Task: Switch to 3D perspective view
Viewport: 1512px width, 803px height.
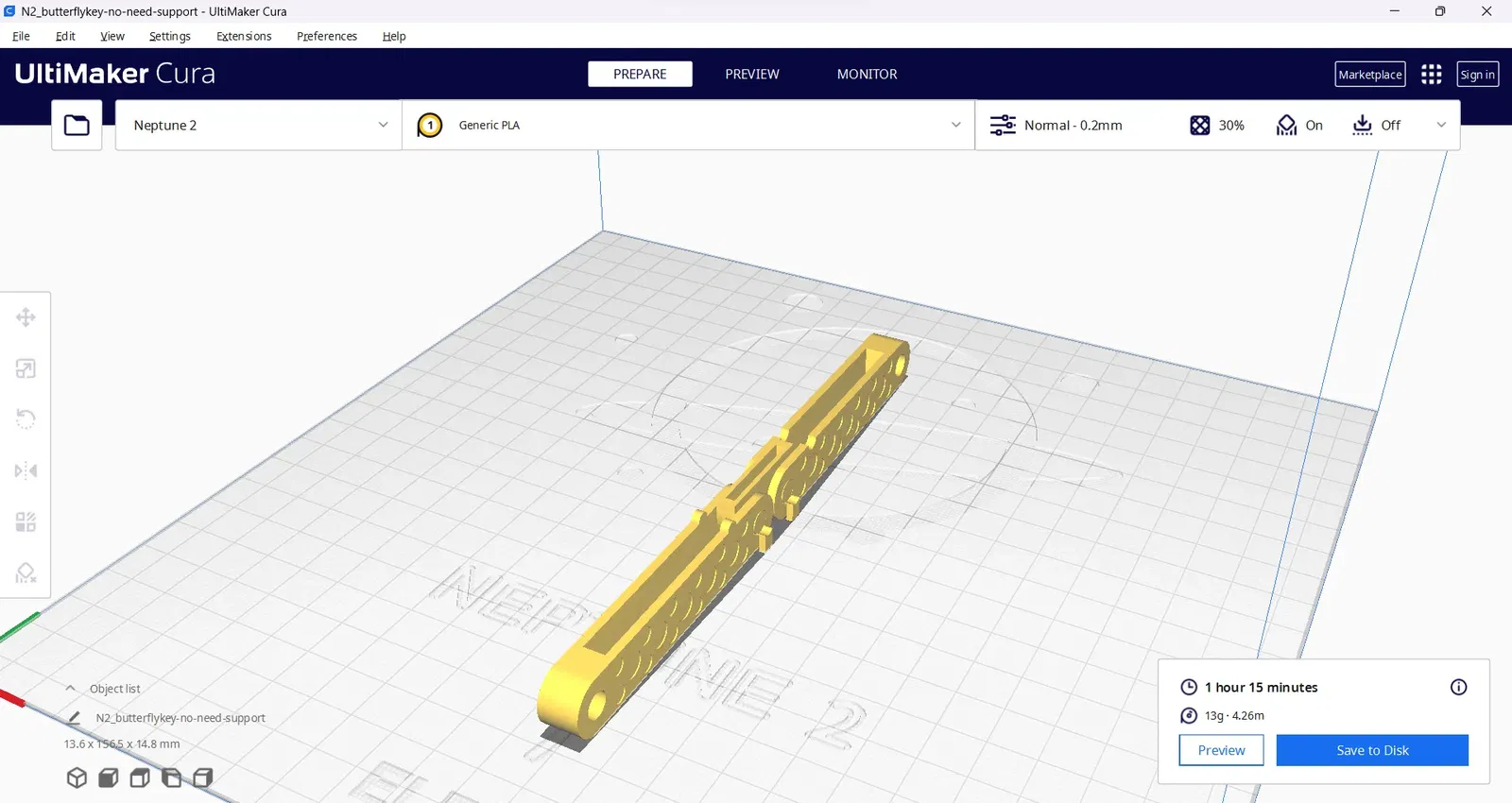Action: pos(77,777)
